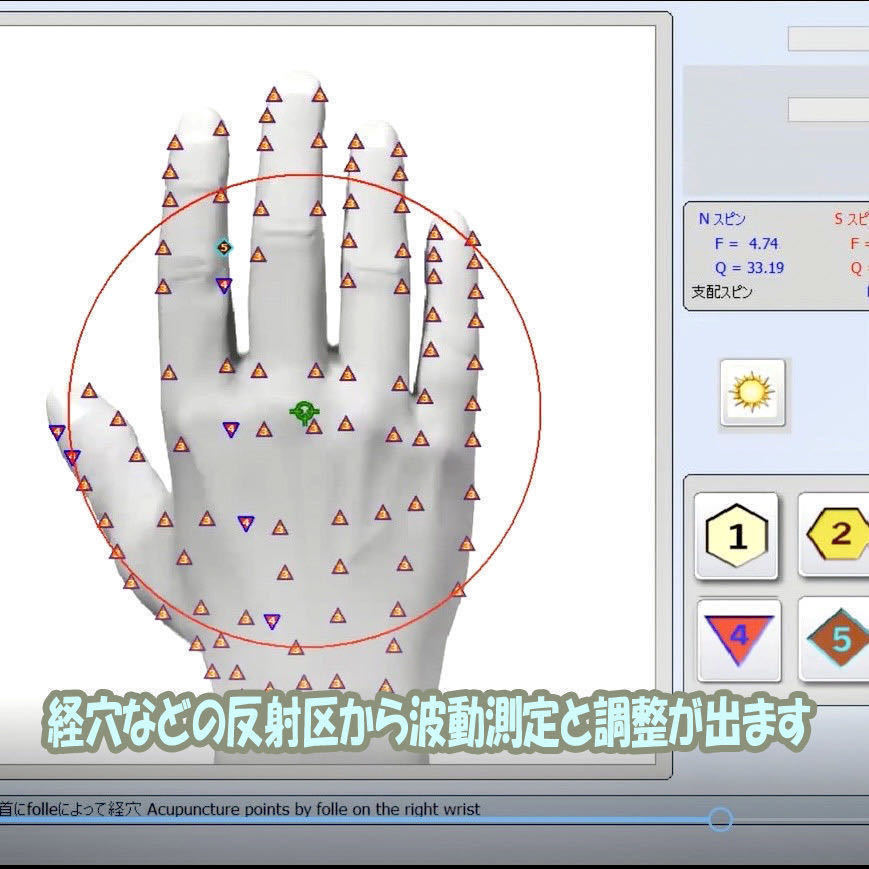
Task: Select inverted triangle 4 point below the diamond marker
Action: 223,285
